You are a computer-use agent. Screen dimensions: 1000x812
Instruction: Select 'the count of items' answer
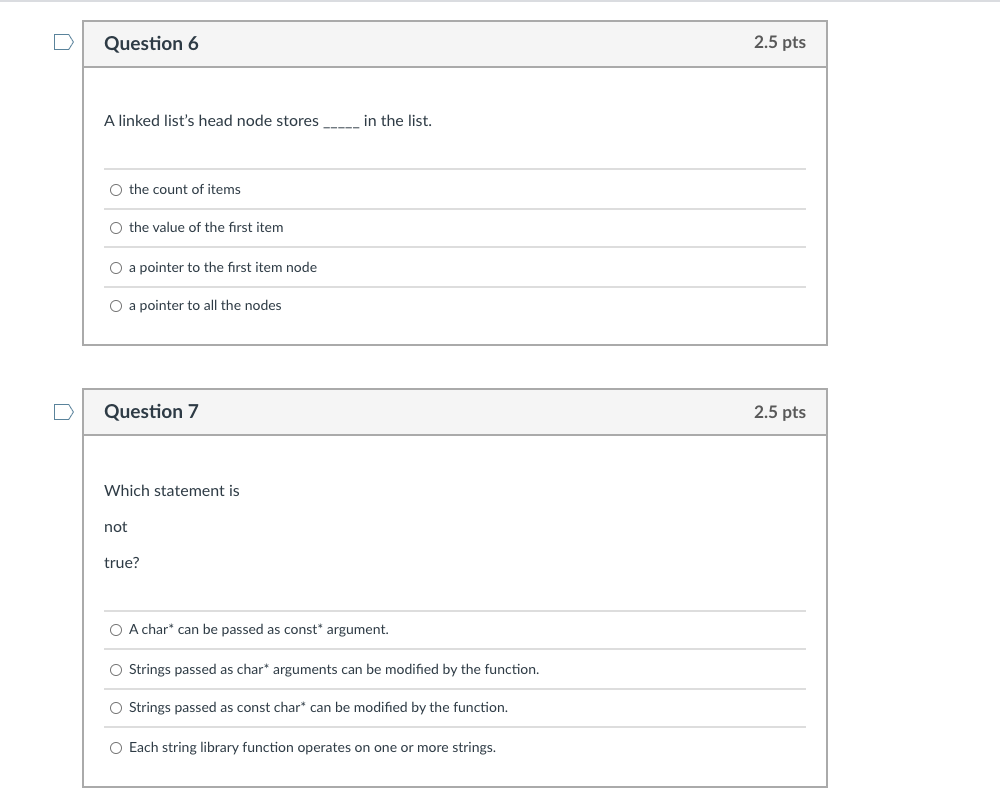(116, 188)
